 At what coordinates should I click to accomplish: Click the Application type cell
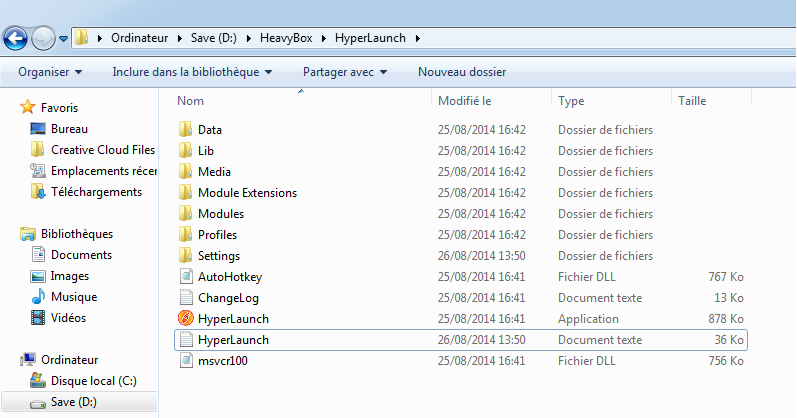[588, 319]
